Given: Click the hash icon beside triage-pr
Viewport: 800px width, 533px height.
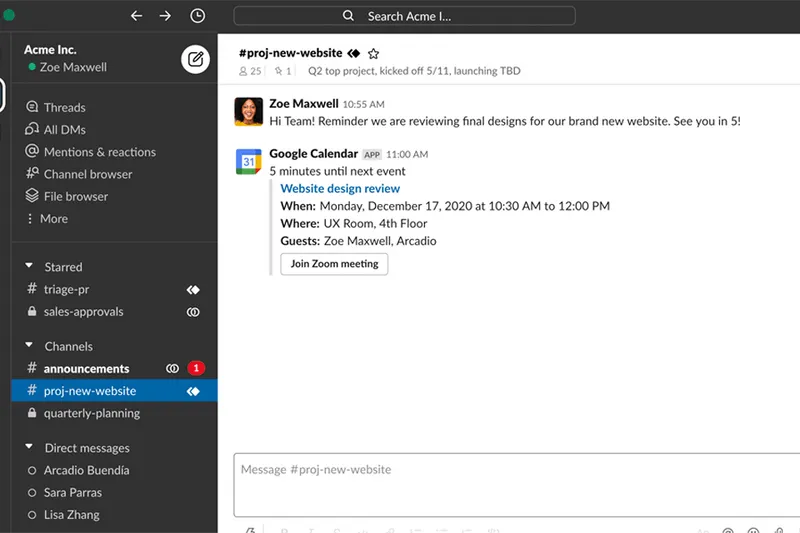Looking at the screenshot, I should [x=32, y=289].
